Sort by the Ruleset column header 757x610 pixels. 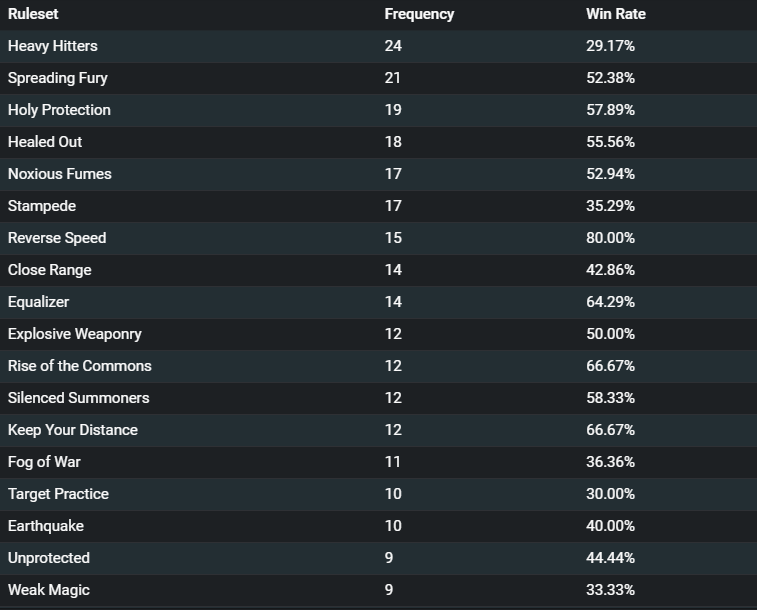point(33,14)
